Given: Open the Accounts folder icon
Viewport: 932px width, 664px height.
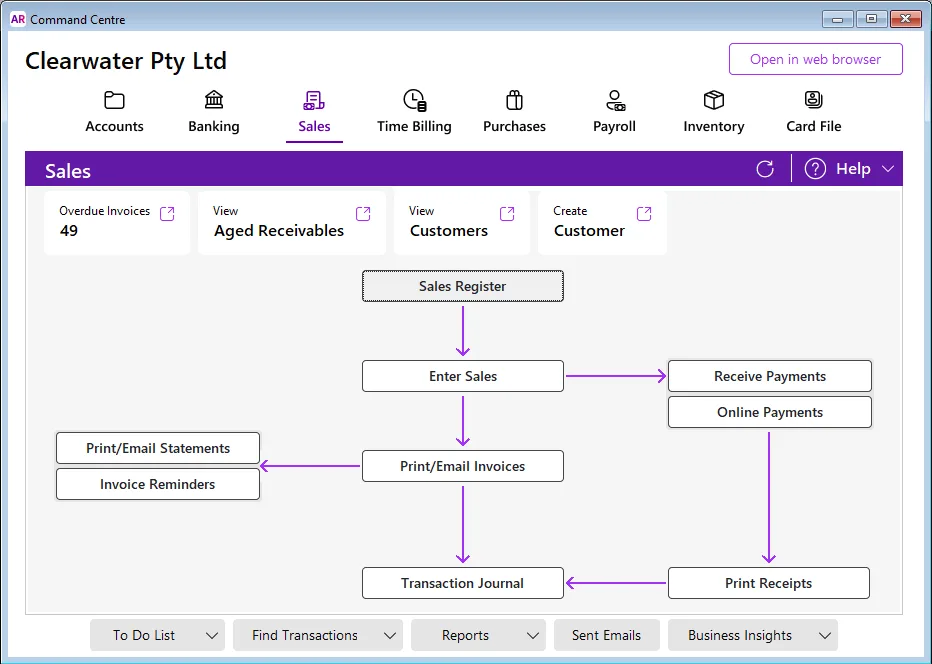Looking at the screenshot, I should [114, 100].
